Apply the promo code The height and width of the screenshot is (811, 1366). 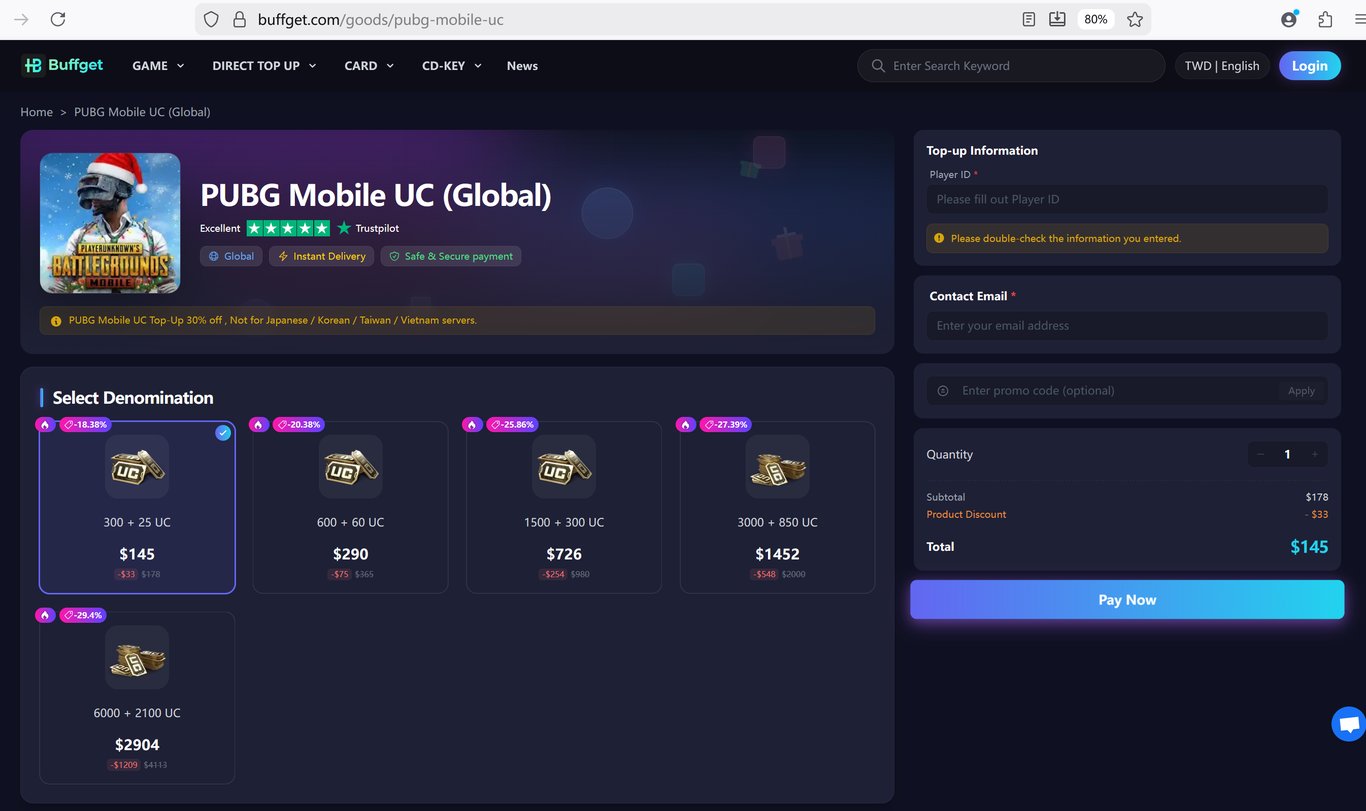click(x=1301, y=391)
